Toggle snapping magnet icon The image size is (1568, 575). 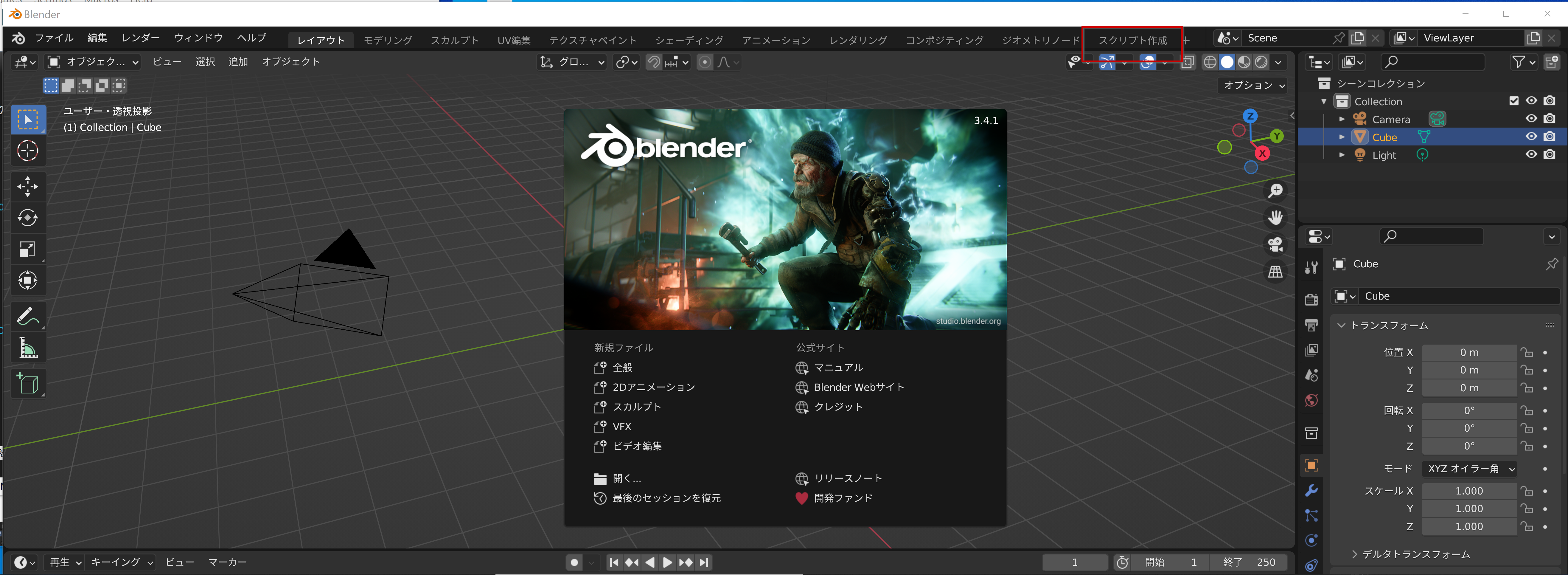[x=654, y=62]
